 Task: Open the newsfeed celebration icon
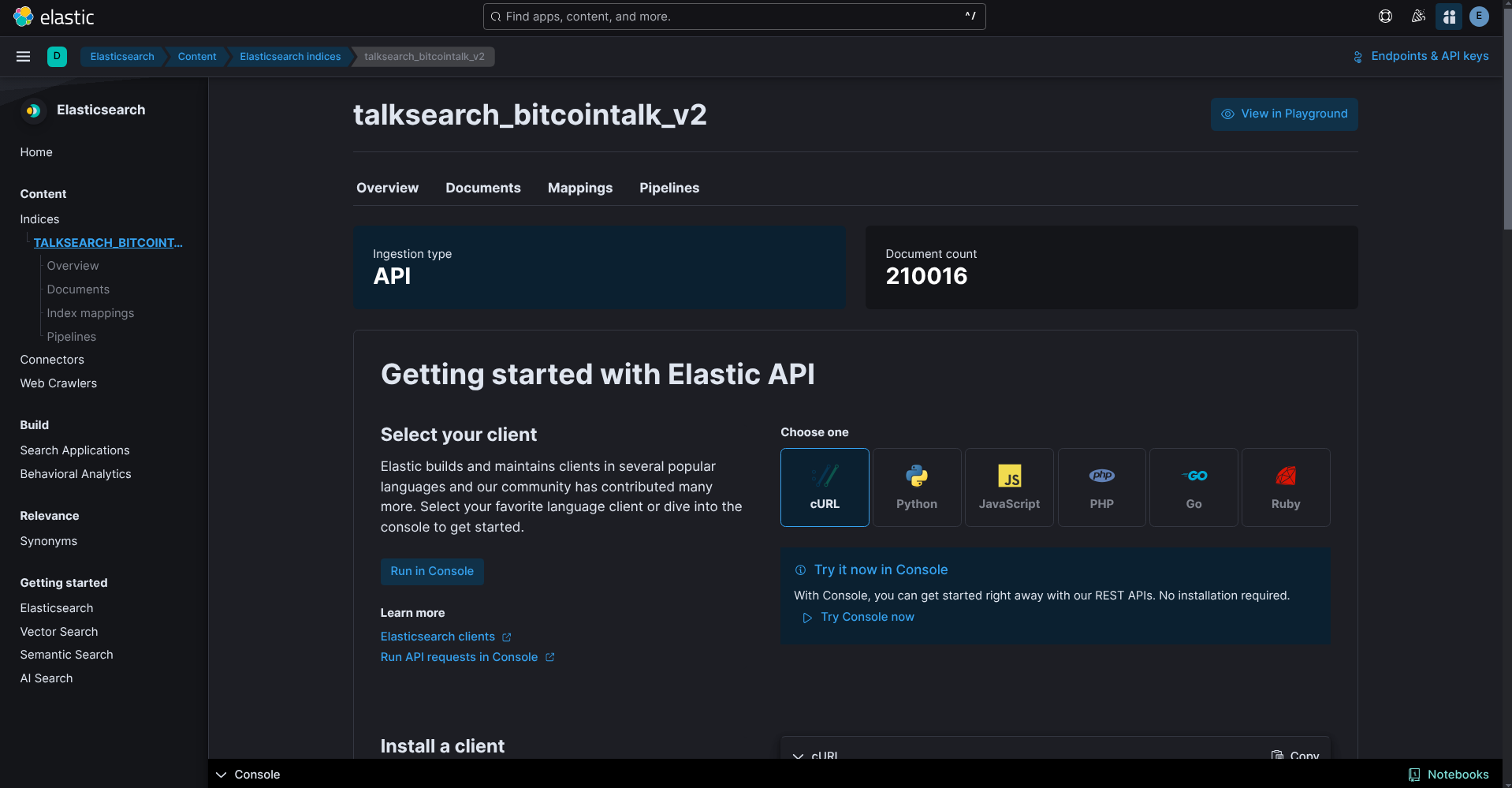(1418, 17)
